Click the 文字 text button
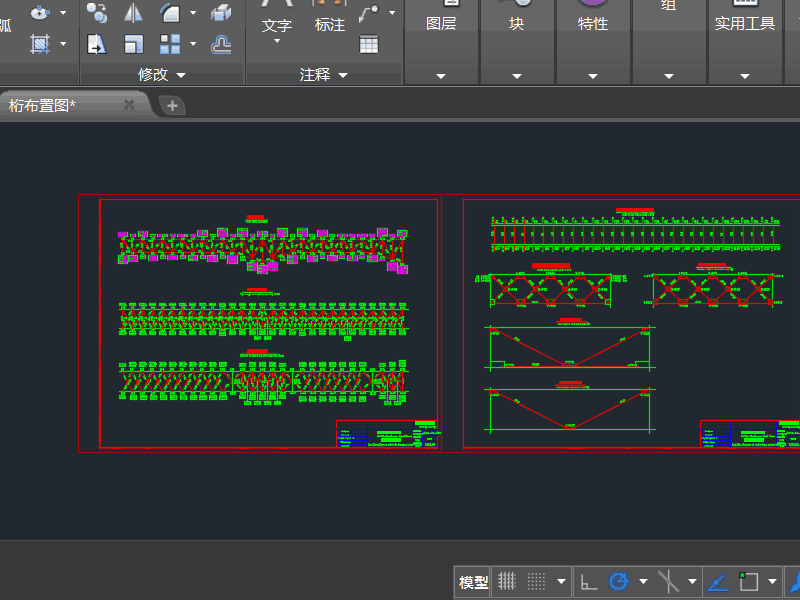The width and height of the screenshot is (800, 600). pyautogui.click(x=277, y=25)
